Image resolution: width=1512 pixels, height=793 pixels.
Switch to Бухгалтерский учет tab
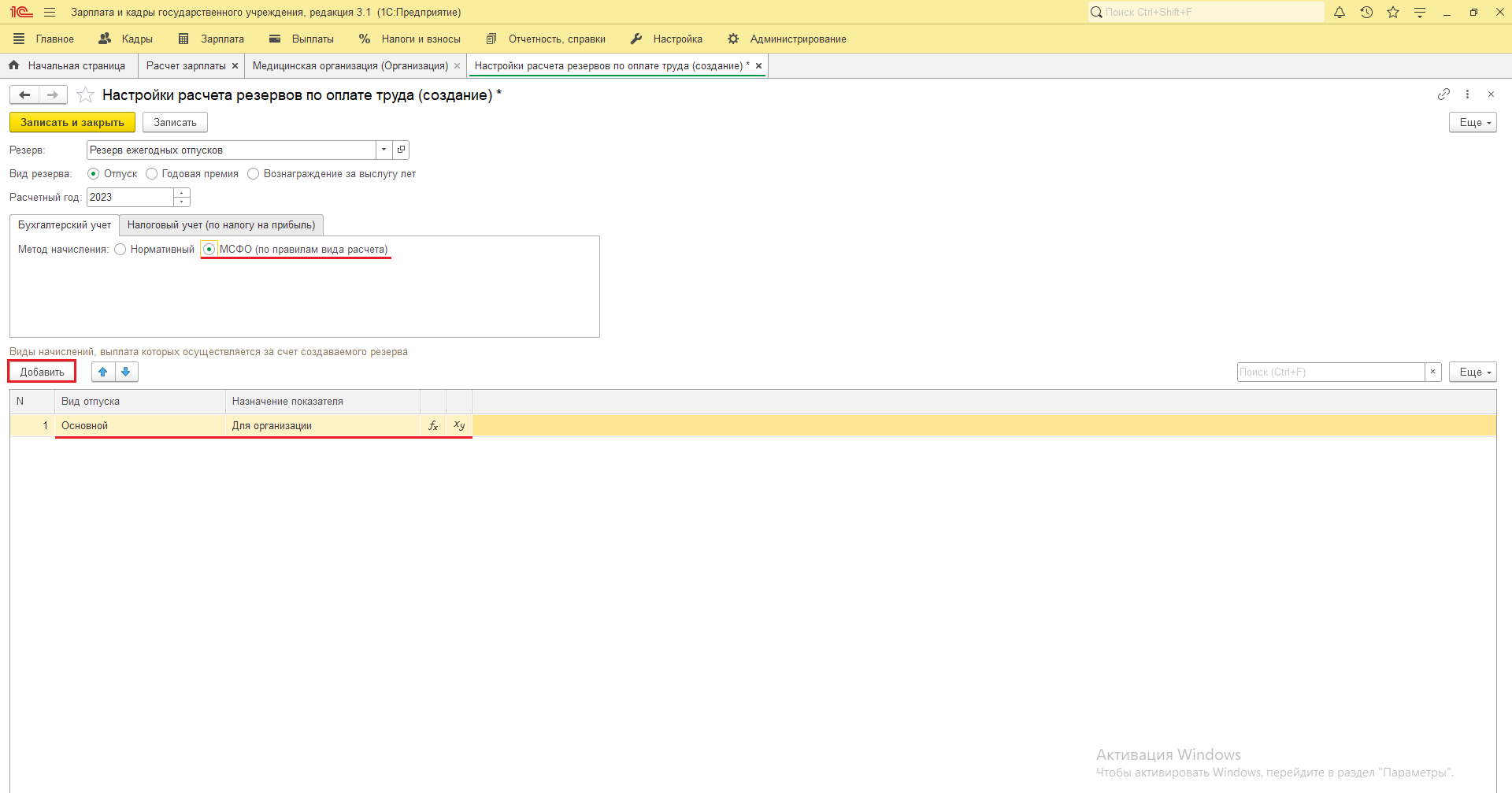coord(65,225)
